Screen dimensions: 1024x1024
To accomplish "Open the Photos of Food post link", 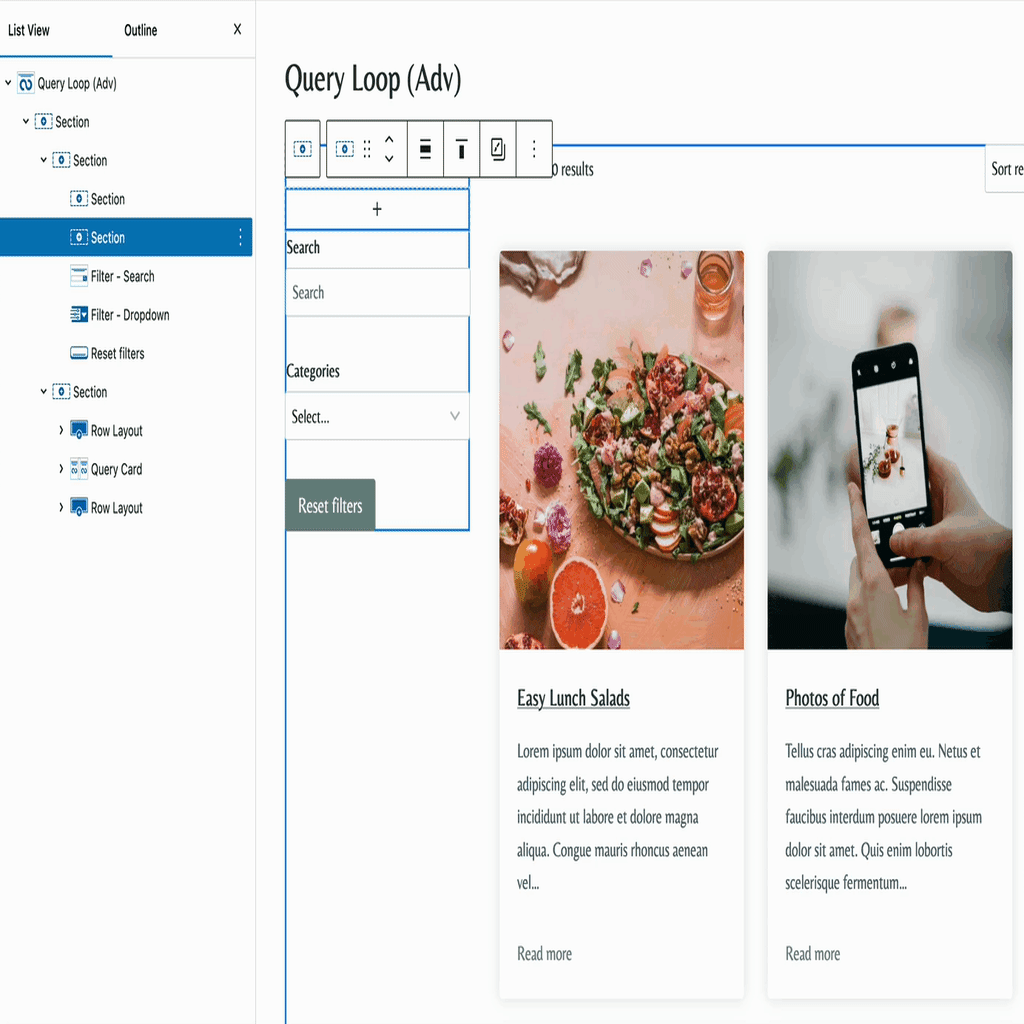I will (x=832, y=698).
